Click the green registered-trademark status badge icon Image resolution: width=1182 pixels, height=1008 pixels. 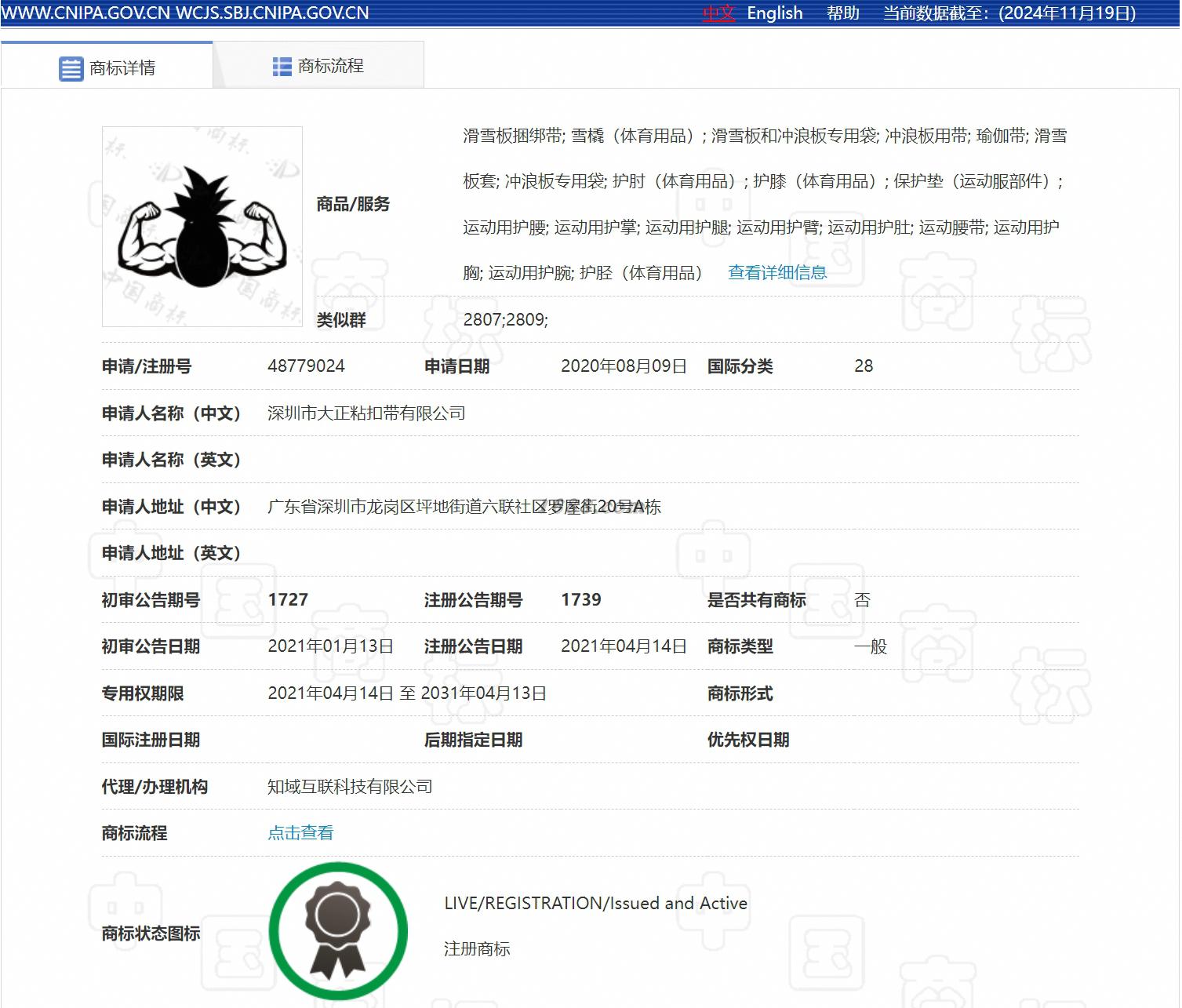338,931
